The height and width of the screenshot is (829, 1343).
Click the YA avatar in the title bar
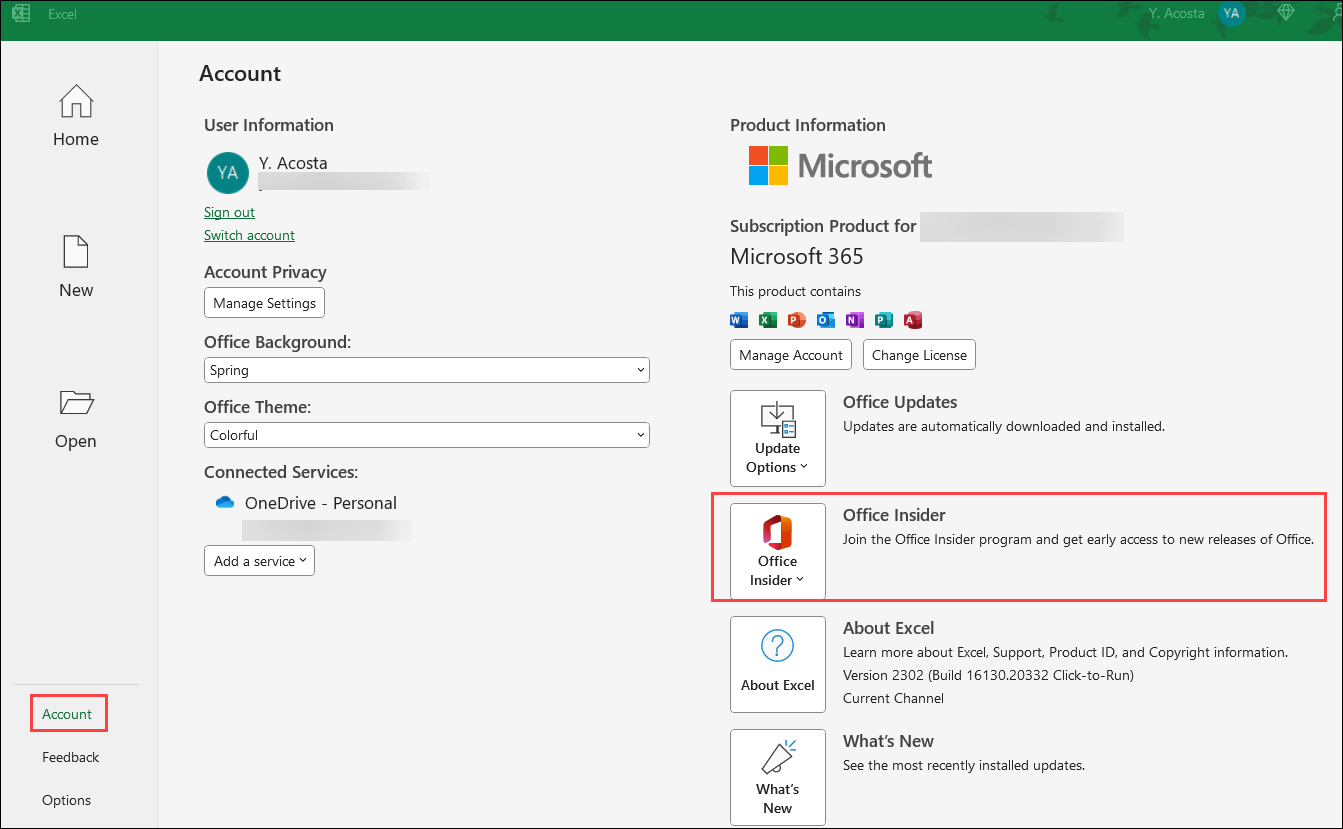point(1231,13)
